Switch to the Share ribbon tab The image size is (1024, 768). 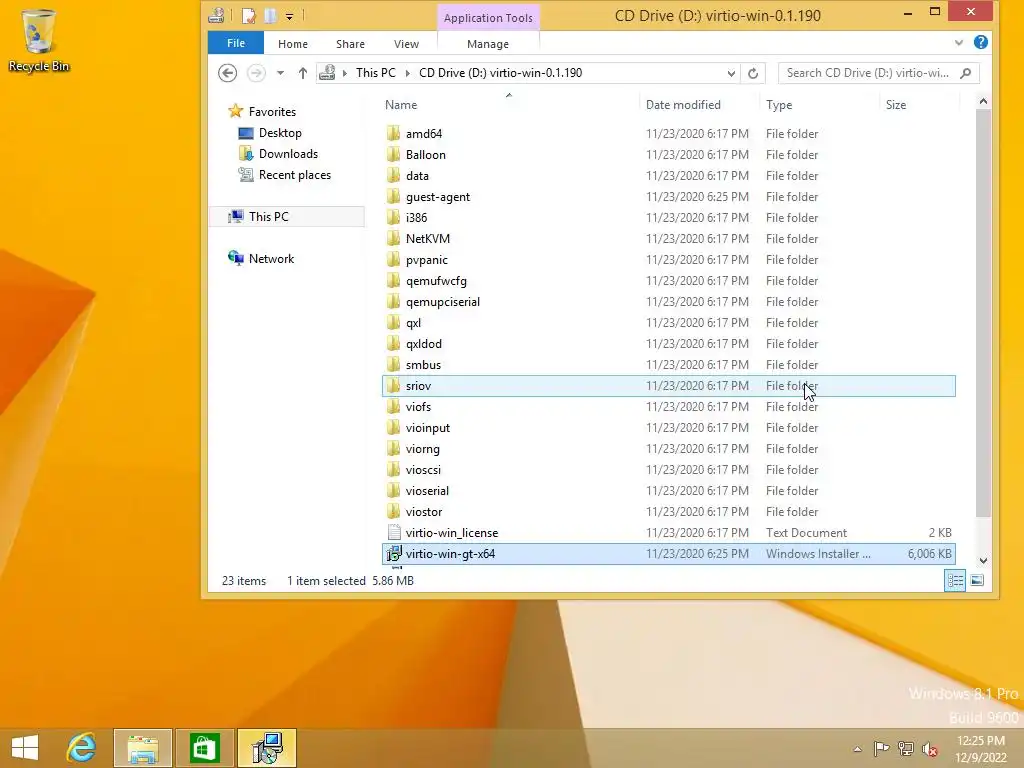(x=350, y=44)
